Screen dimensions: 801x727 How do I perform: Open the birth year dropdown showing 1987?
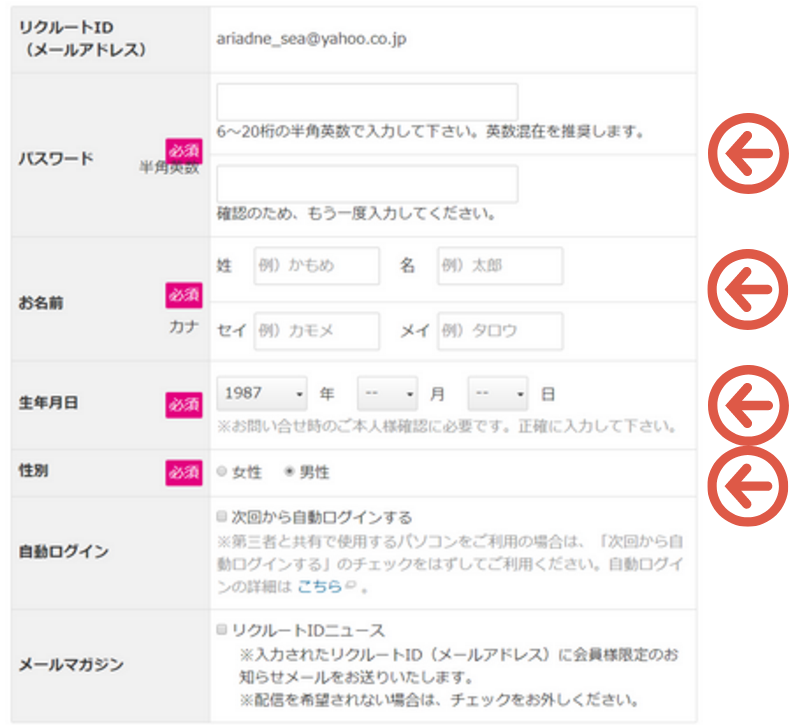coord(261,394)
